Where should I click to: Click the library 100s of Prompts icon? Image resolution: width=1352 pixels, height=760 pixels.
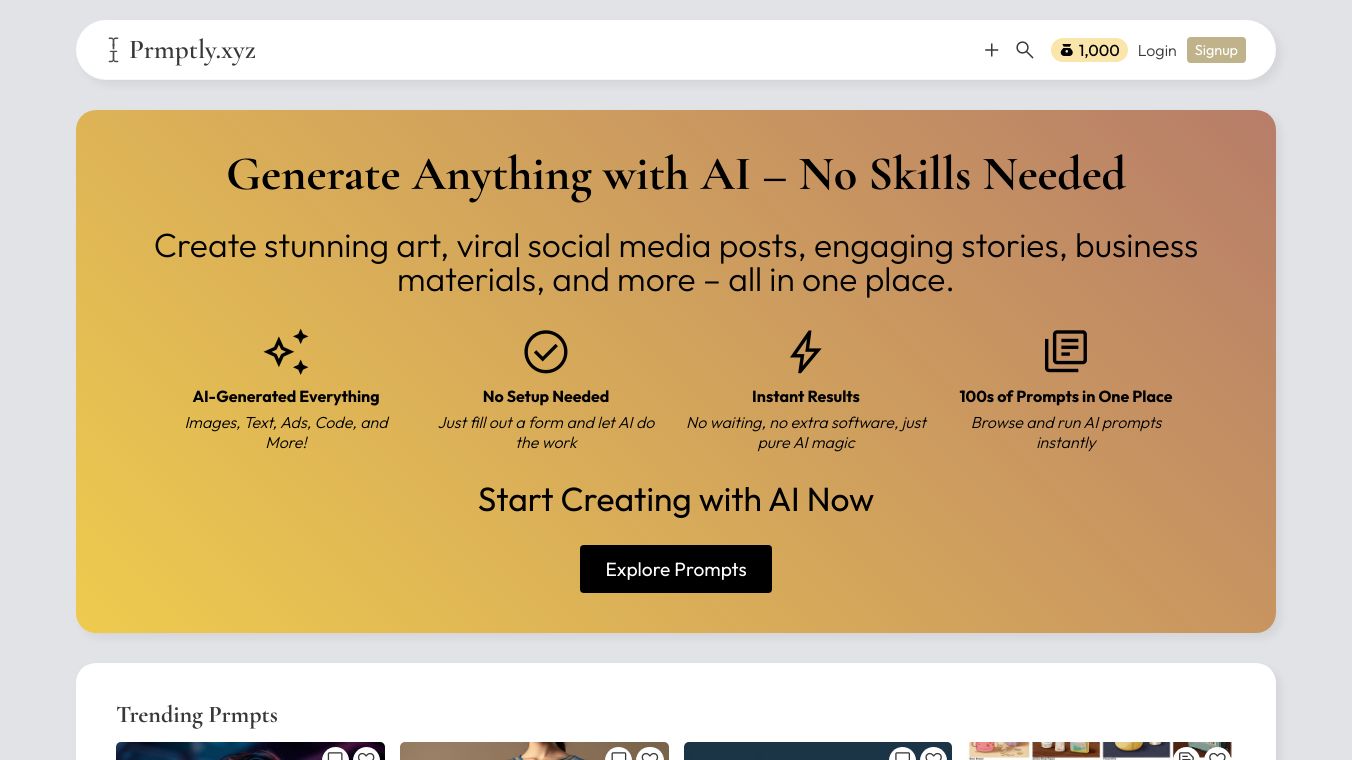point(1066,352)
